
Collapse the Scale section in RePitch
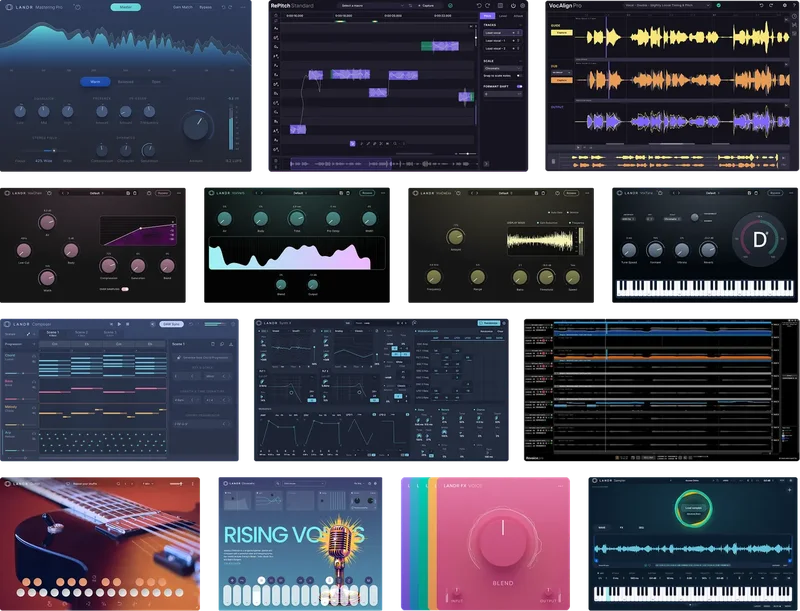pyautogui.click(x=520, y=61)
